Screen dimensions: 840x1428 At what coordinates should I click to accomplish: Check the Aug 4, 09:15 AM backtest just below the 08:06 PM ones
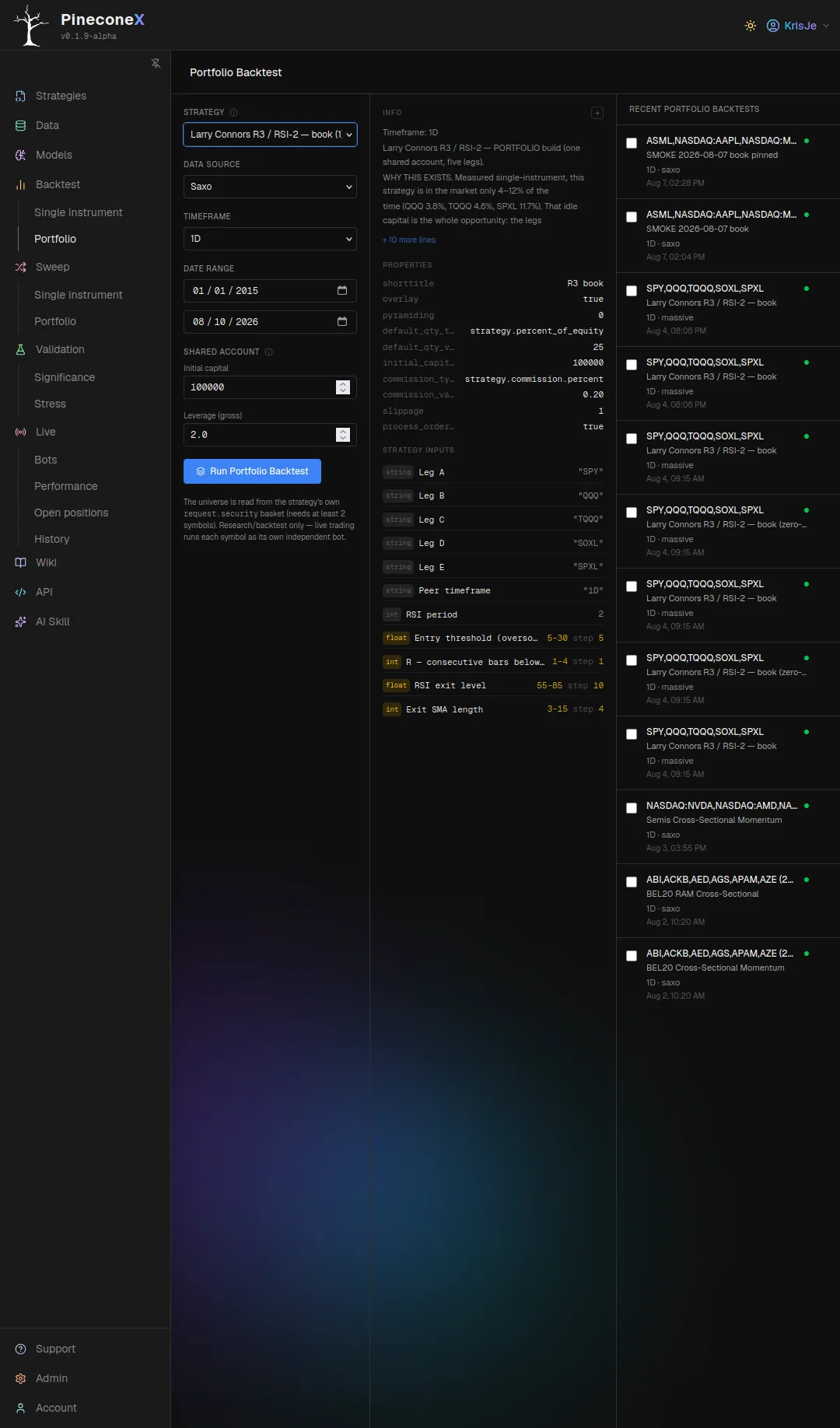(632, 439)
